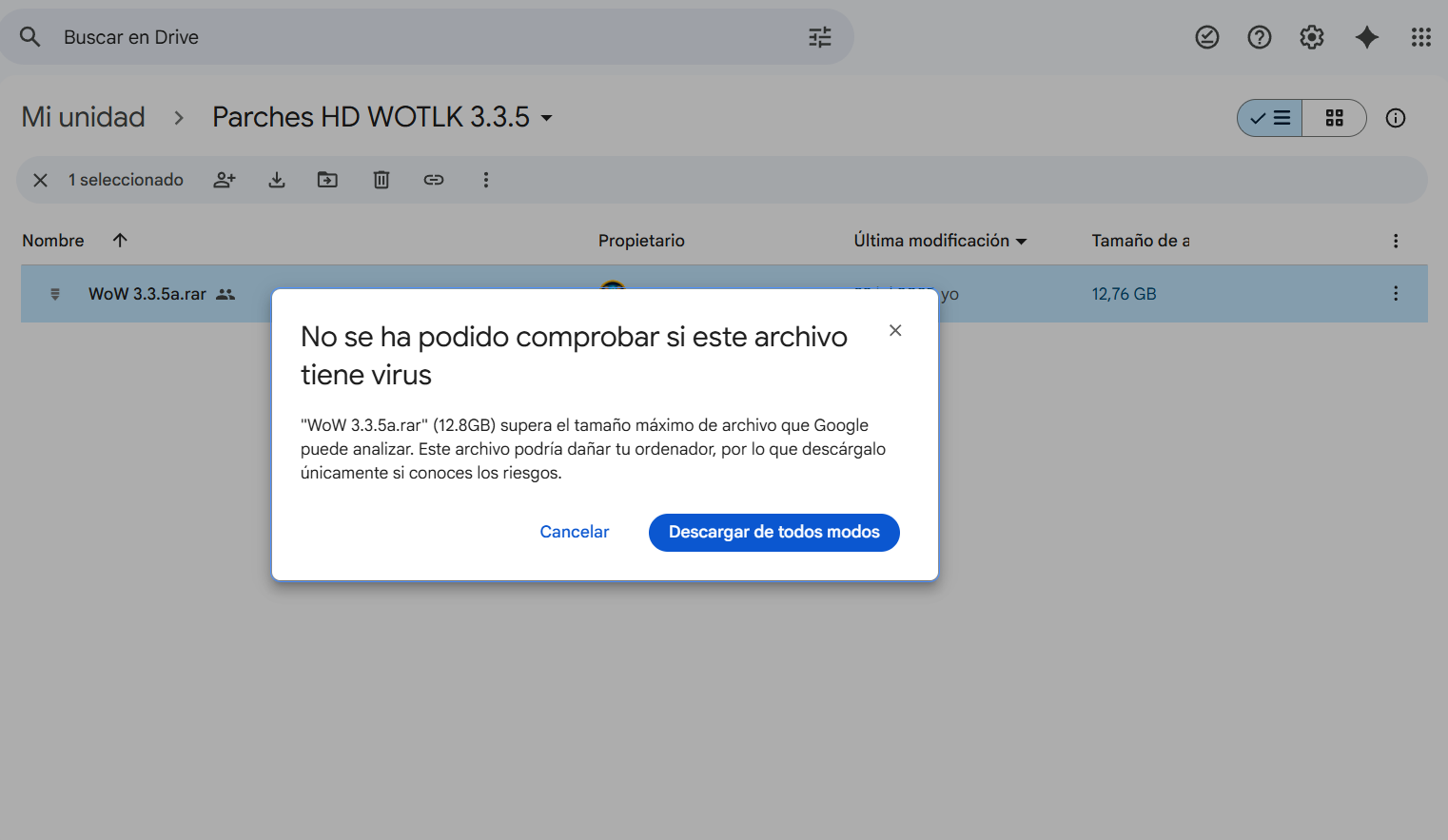
Task: Deselect the file using the X in the toolbar
Action: pyautogui.click(x=40, y=179)
